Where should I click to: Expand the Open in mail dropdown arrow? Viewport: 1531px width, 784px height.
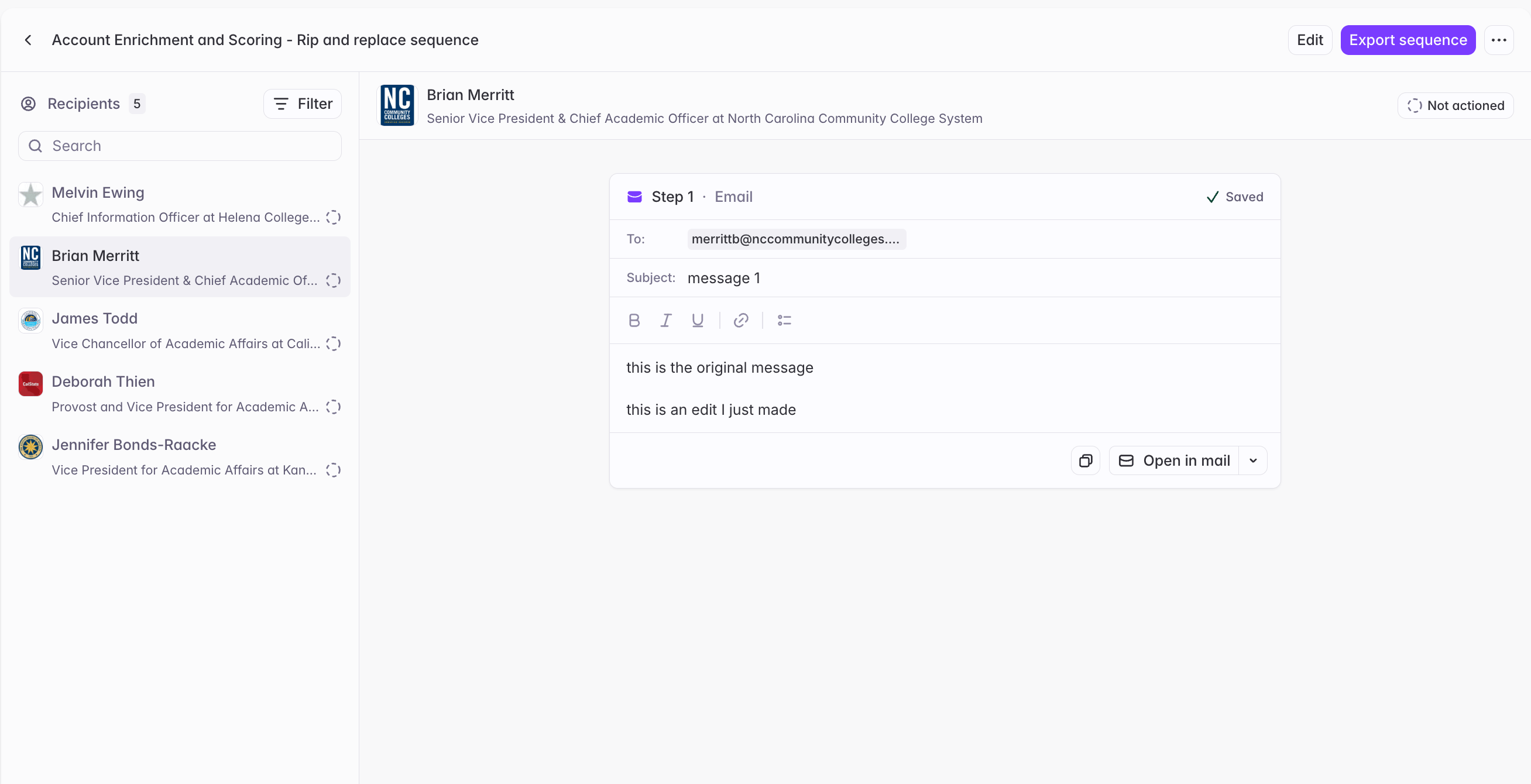[x=1253, y=460]
